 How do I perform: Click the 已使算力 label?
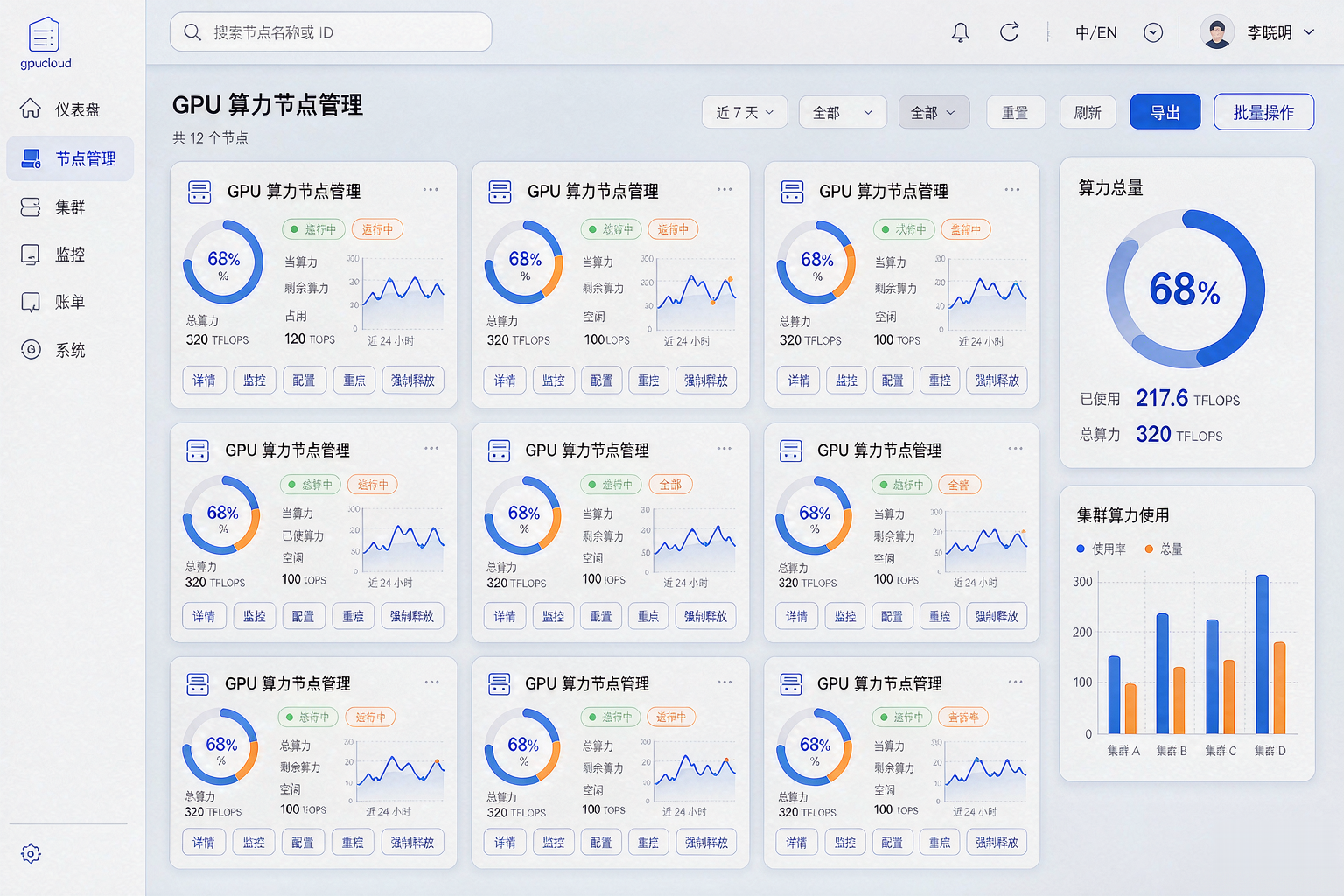303,535
